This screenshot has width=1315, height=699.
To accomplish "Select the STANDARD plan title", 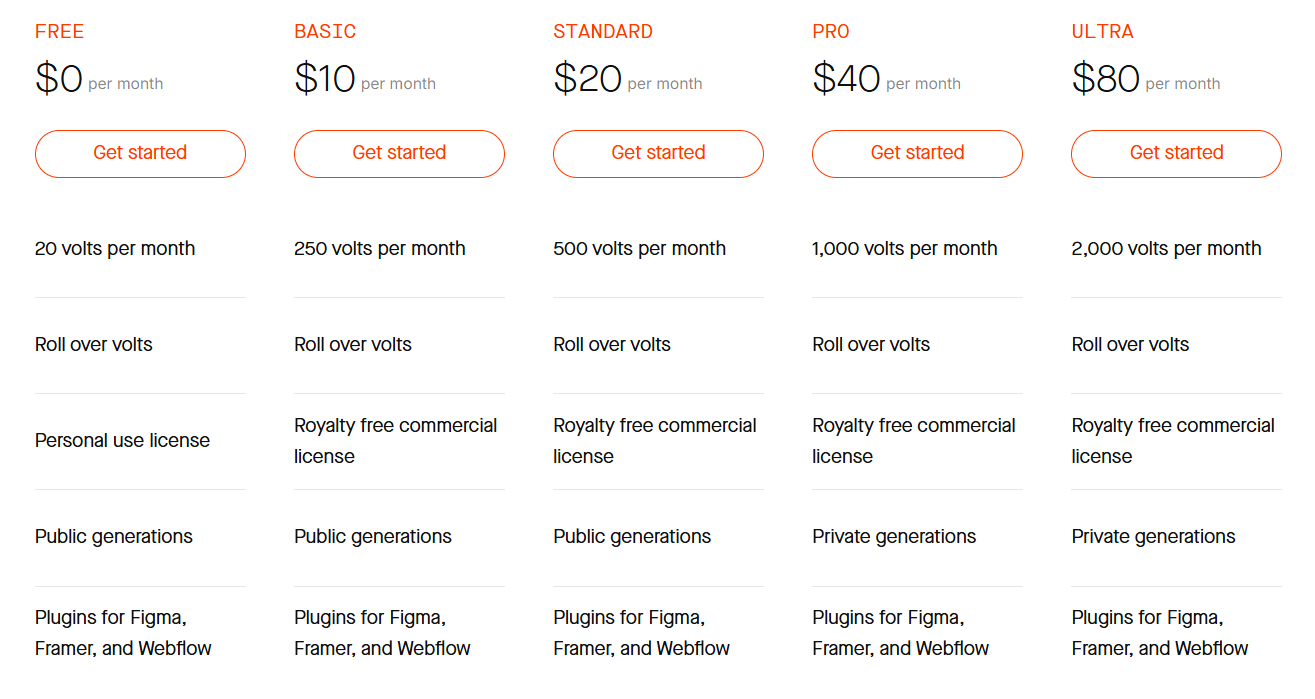I will coord(603,32).
